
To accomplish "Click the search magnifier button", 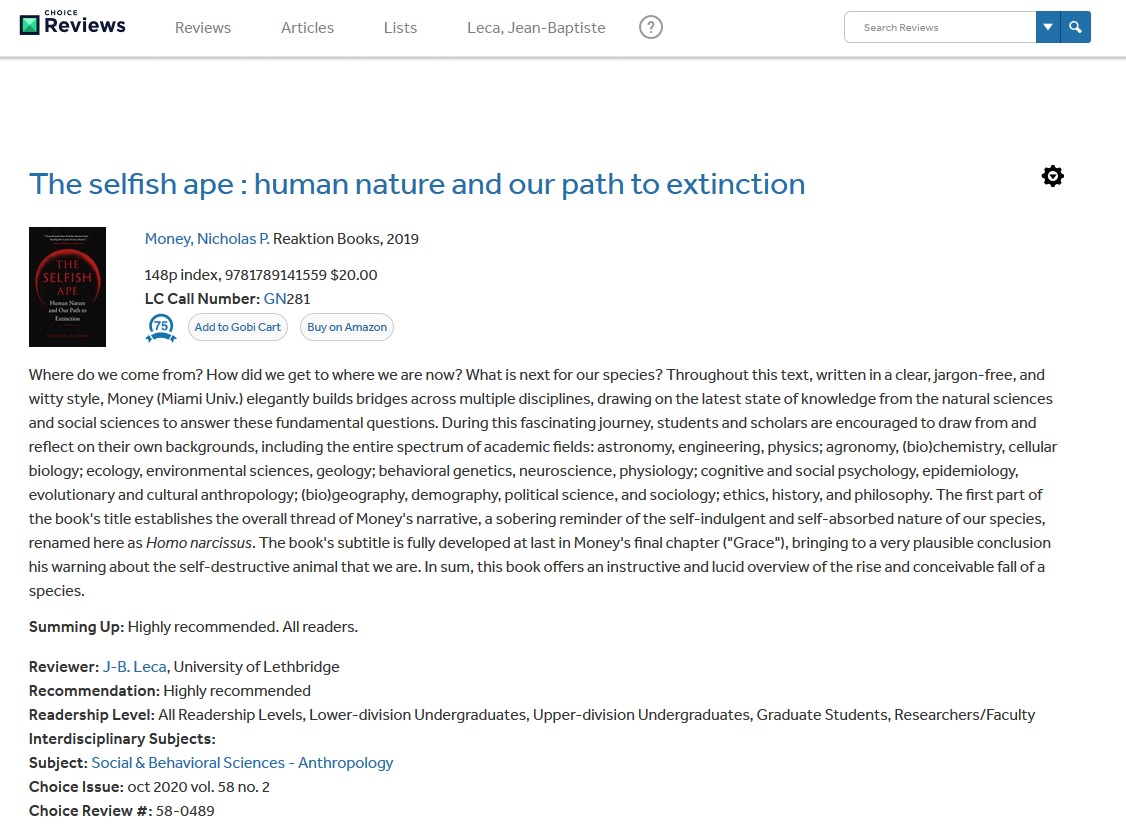I will point(1075,28).
